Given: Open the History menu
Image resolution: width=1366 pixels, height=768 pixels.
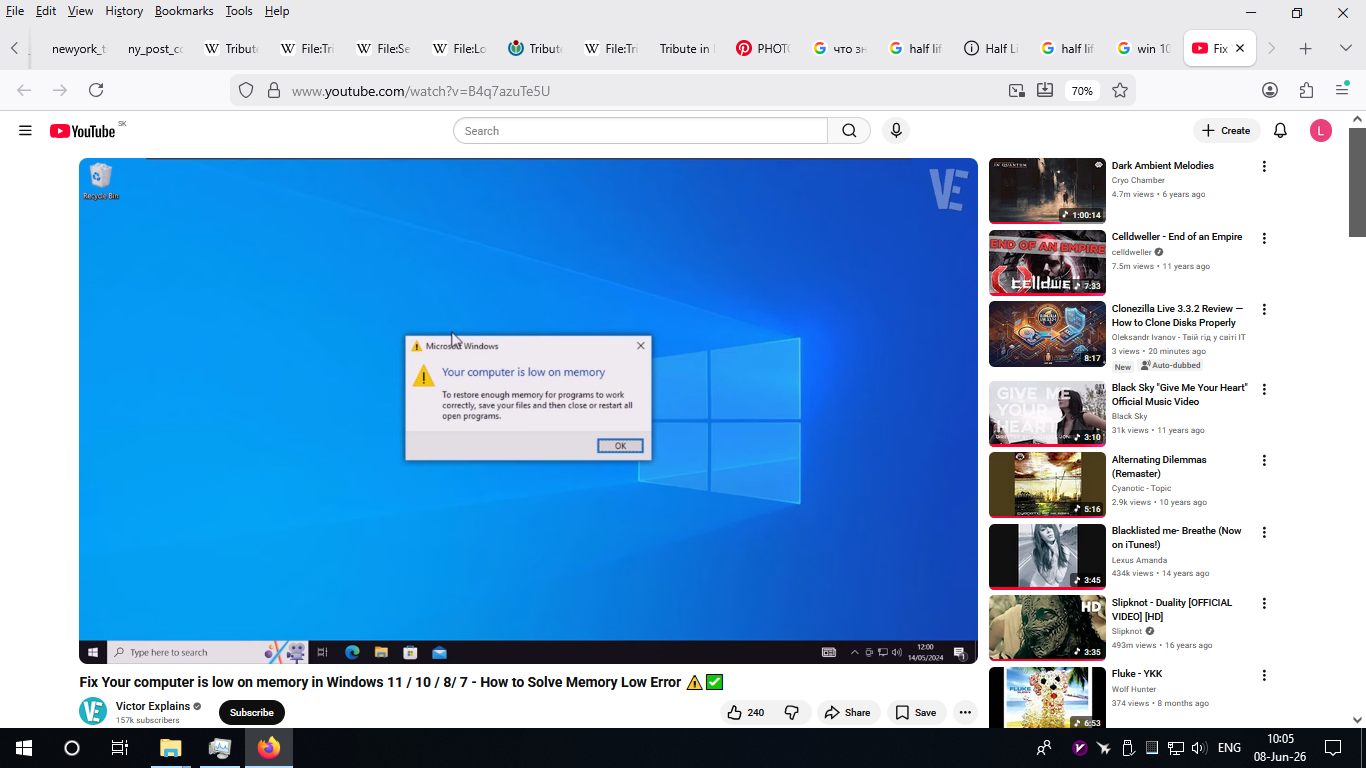Looking at the screenshot, I should pyautogui.click(x=124, y=11).
